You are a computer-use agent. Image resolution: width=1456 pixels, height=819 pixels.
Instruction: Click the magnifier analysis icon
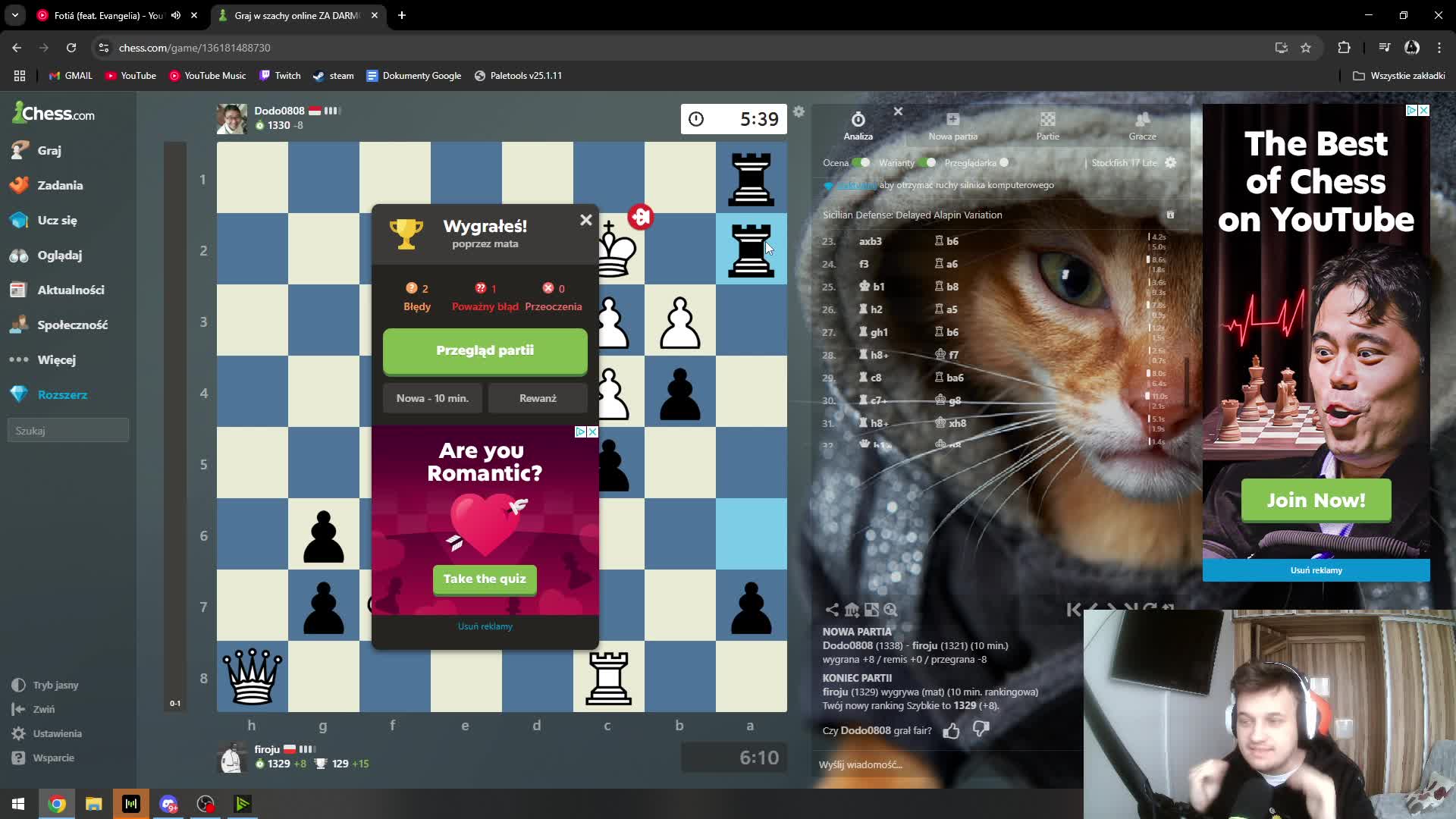point(891,610)
